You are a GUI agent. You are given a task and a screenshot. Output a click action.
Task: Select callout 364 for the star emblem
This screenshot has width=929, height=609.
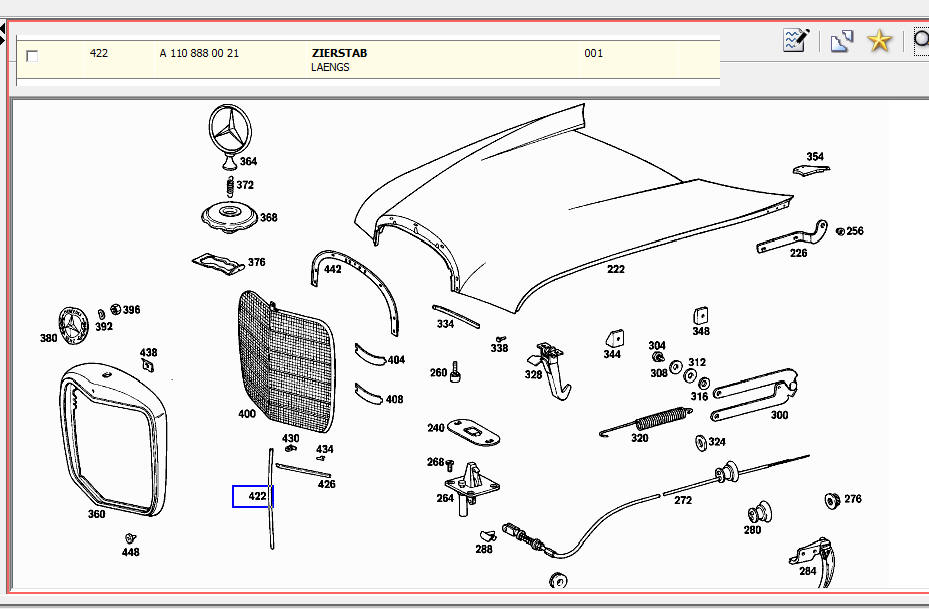247,162
